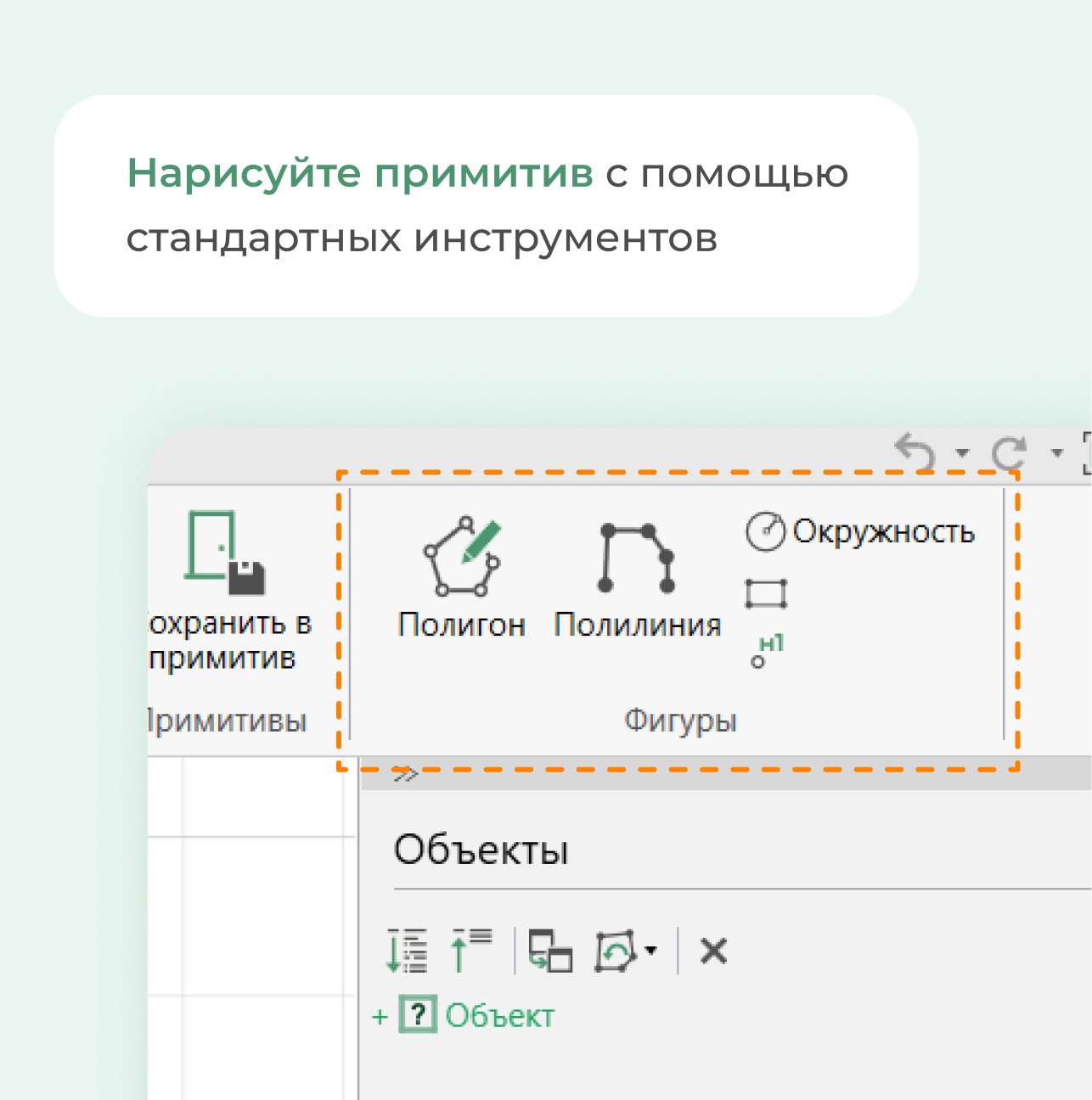Image resolution: width=1092 pixels, height=1100 pixels.
Task: Move object down in Объекты list
Action: point(407,951)
